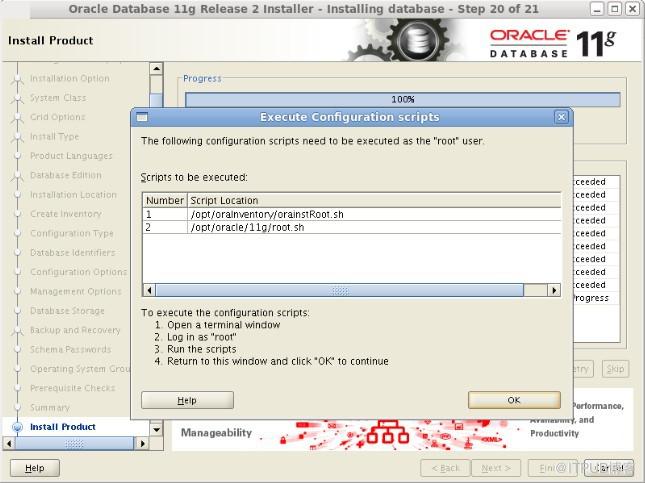Click the Script Location column header
This screenshot has height=483, width=645.
point(374,200)
